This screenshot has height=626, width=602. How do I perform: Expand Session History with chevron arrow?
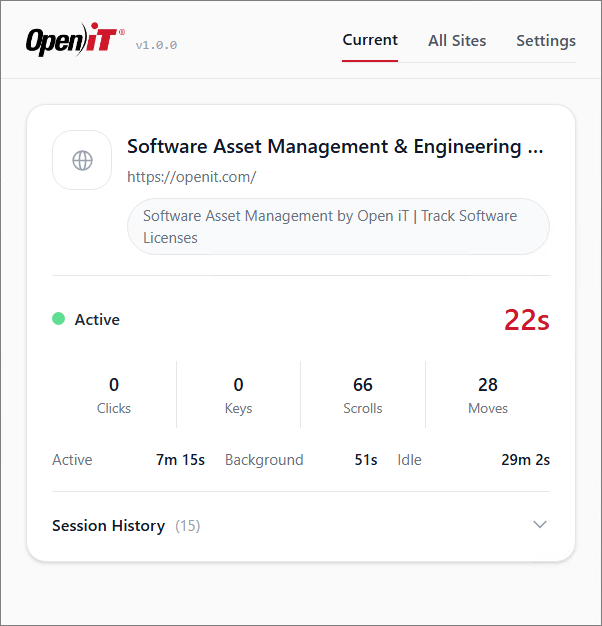pos(540,525)
